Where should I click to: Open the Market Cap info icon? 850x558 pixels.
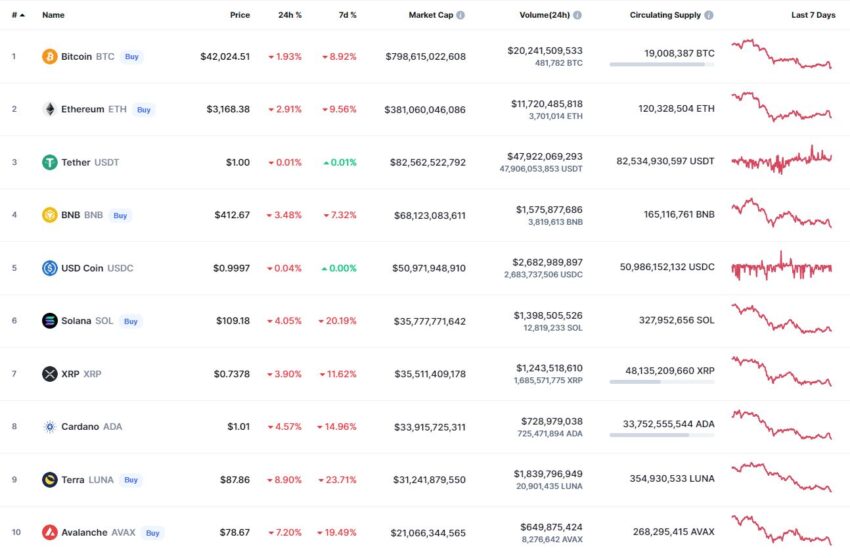click(x=460, y=15)
